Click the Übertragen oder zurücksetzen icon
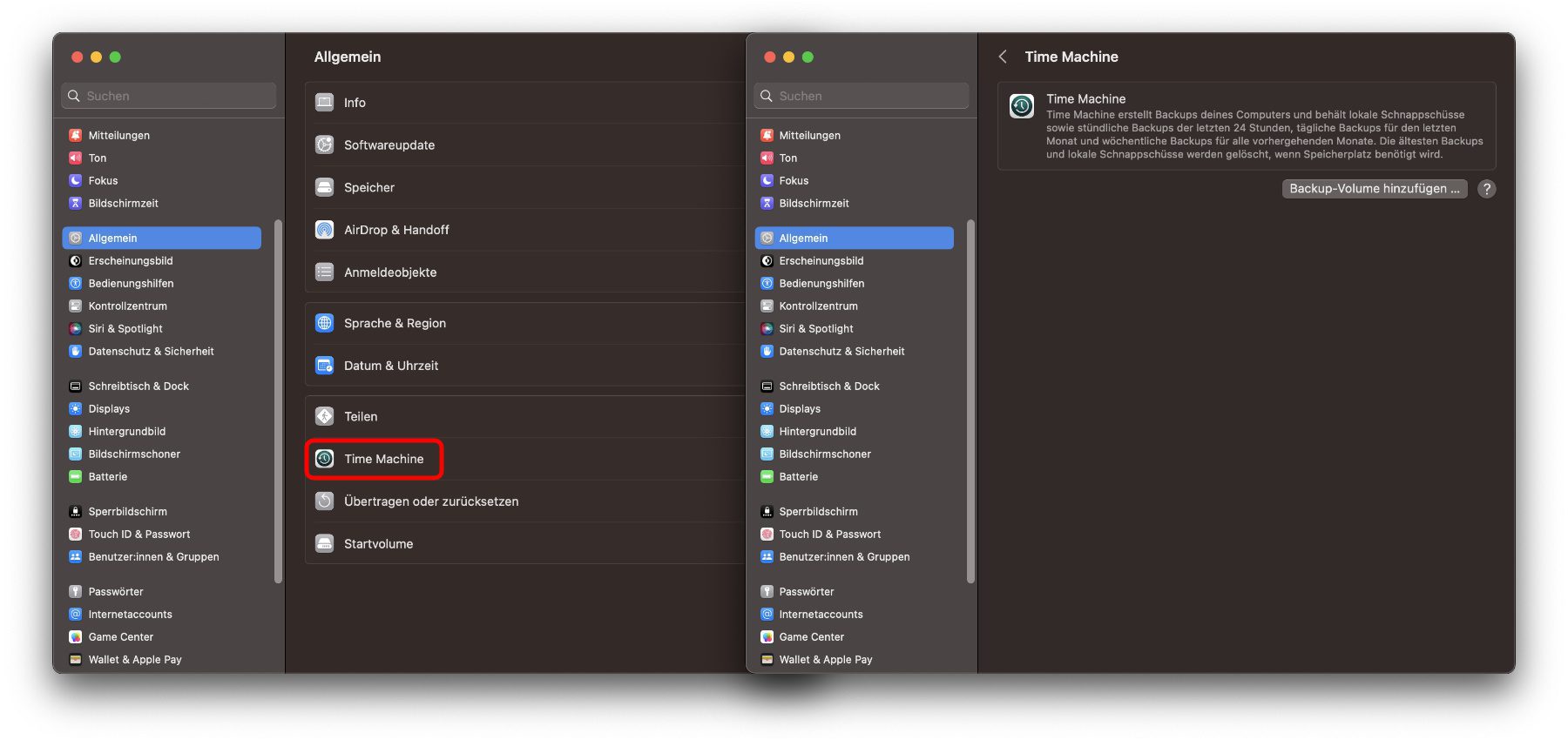Viewport: 1568px width, 740px height. tap(324, 501)
